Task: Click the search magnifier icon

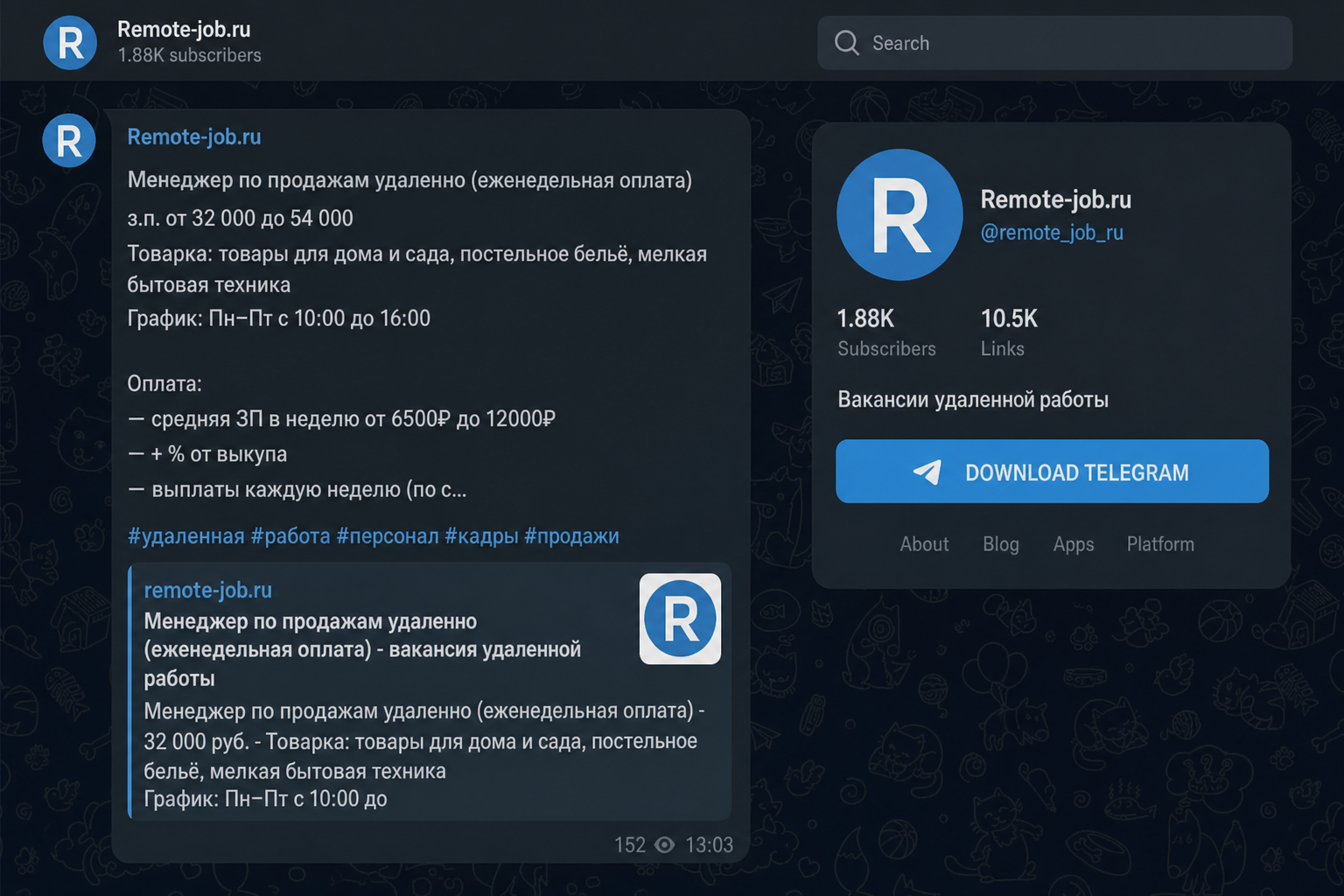Action: click(x=846, y=43)
